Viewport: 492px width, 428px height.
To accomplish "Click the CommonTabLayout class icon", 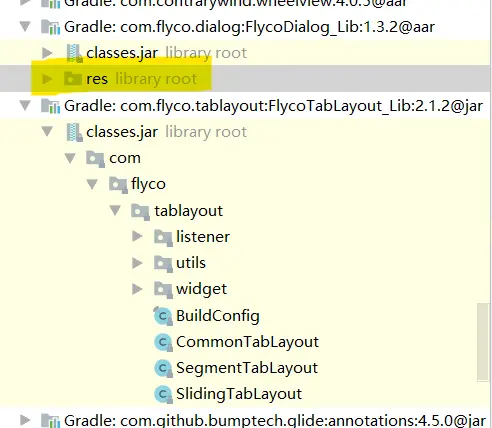I will pos(163,342).
